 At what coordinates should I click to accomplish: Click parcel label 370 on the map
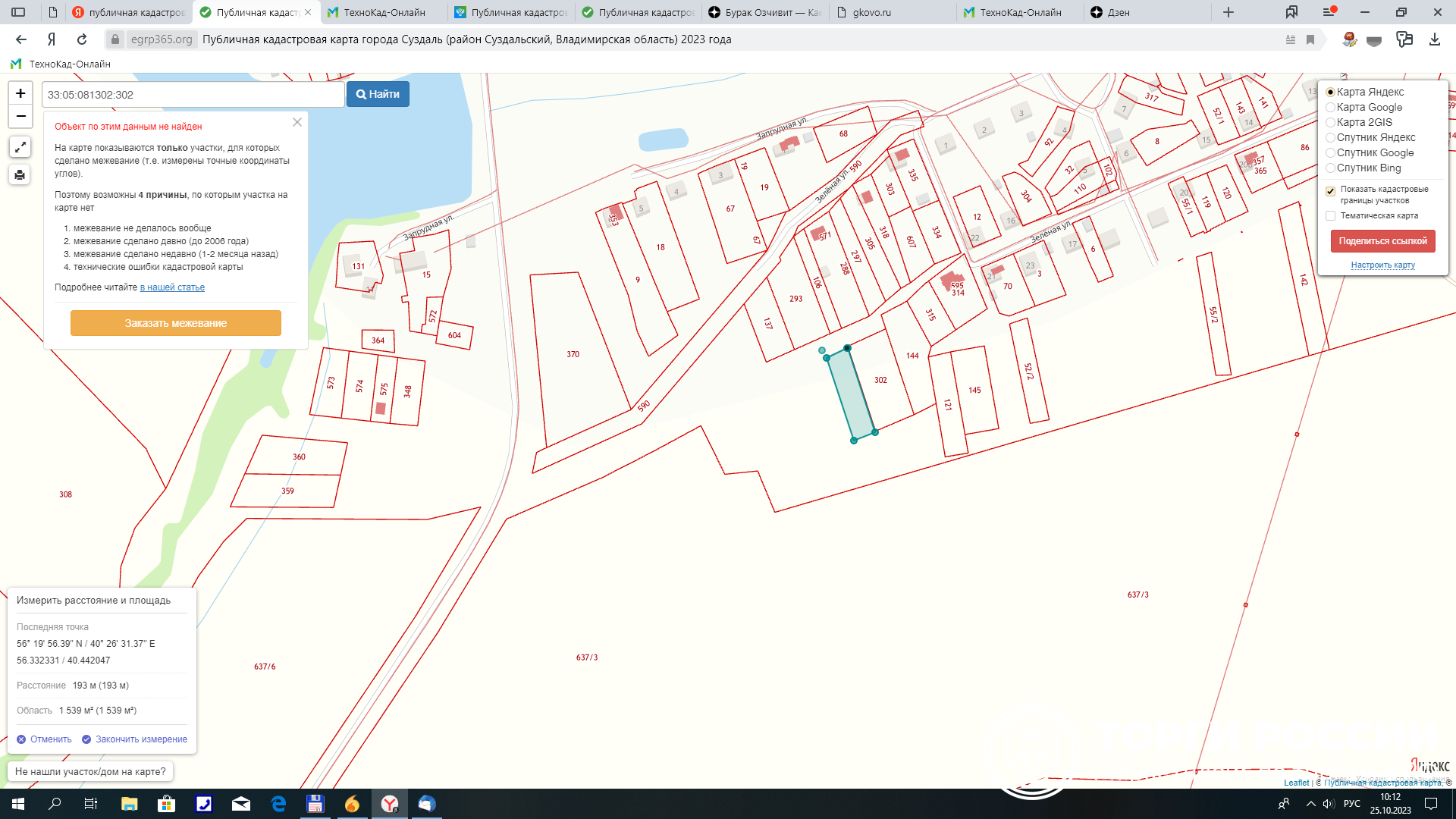tap(573, 354)
